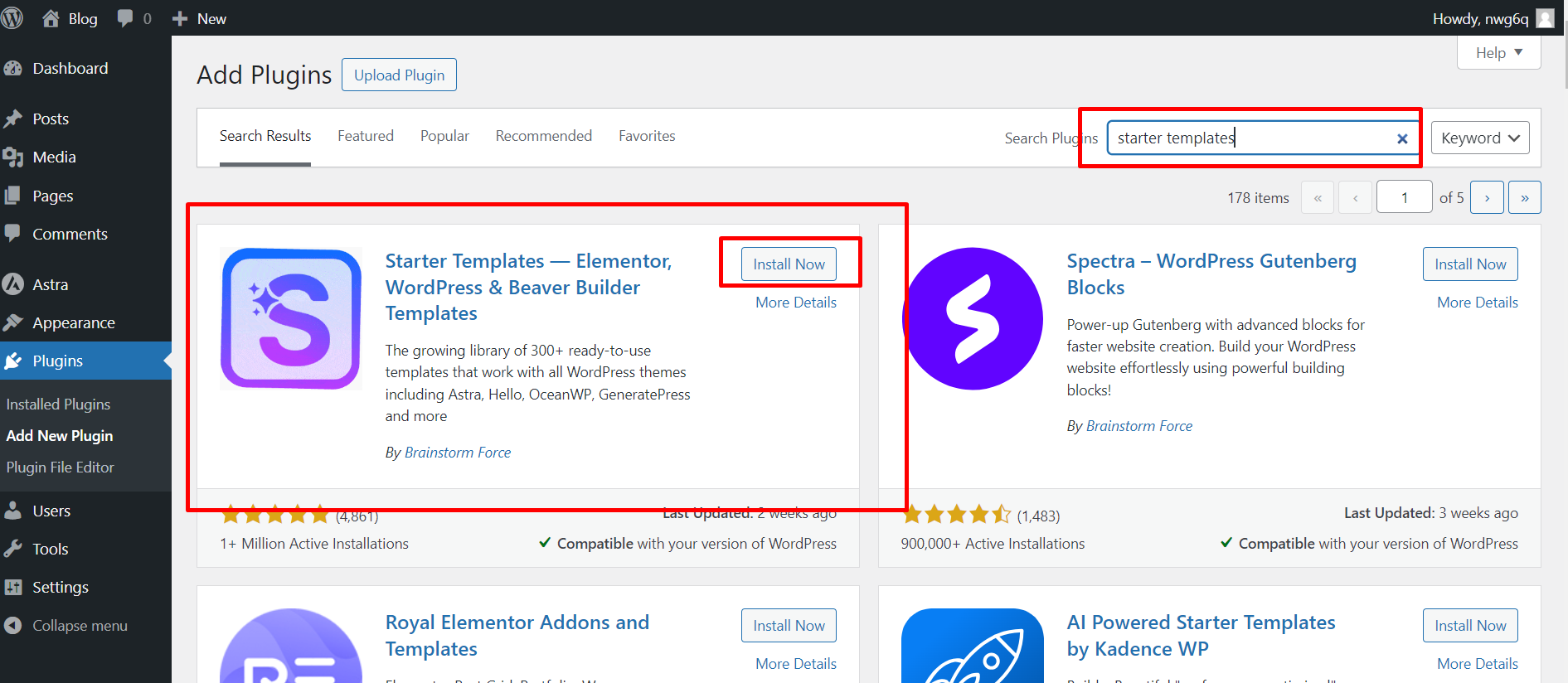Click the Spectra plugin logo

(x=973, y=318)
